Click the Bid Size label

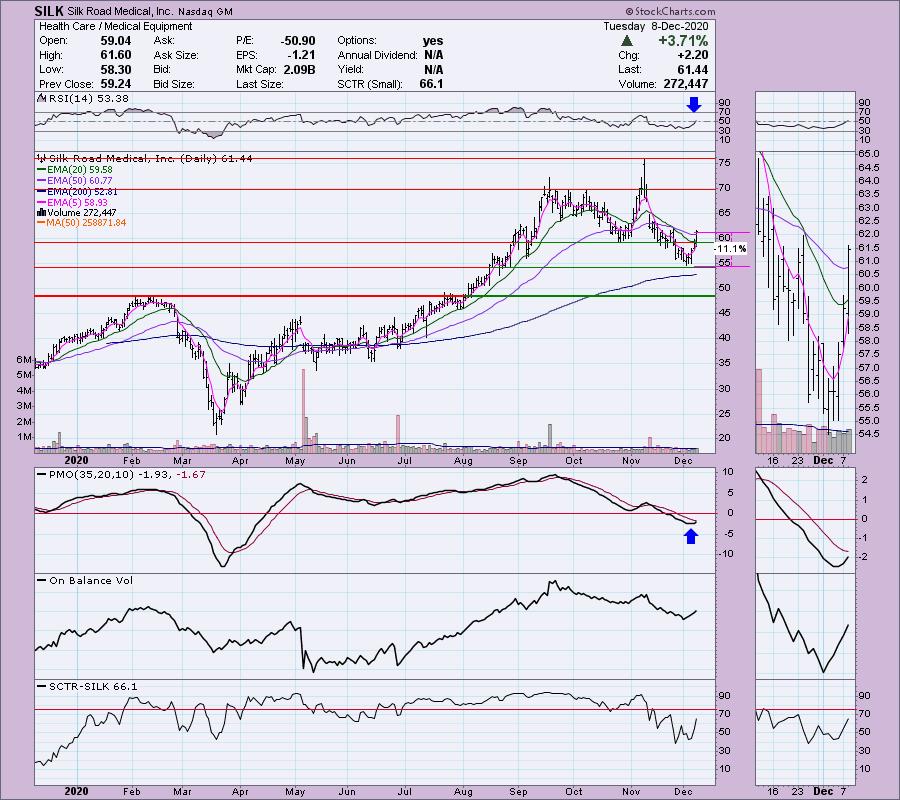(174, 84)
